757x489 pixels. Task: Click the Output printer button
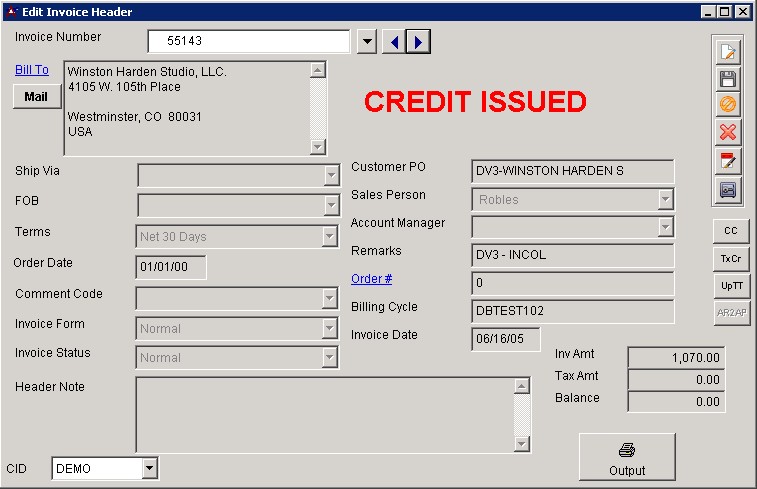(x=627, y=458)
